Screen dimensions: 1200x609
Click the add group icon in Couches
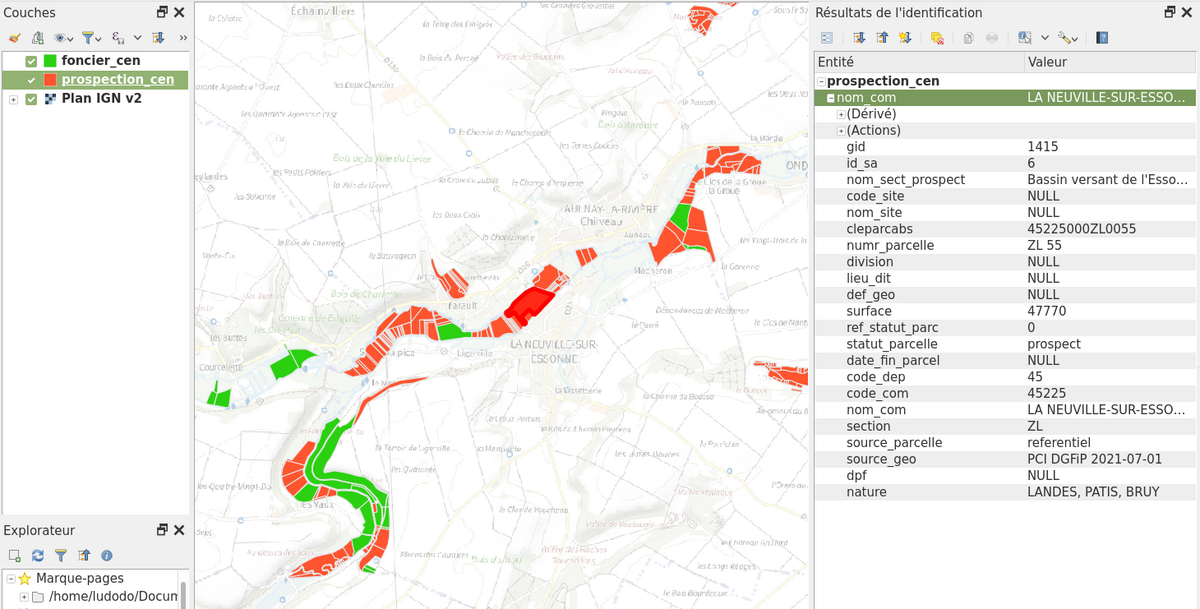[x=38, y=38]
